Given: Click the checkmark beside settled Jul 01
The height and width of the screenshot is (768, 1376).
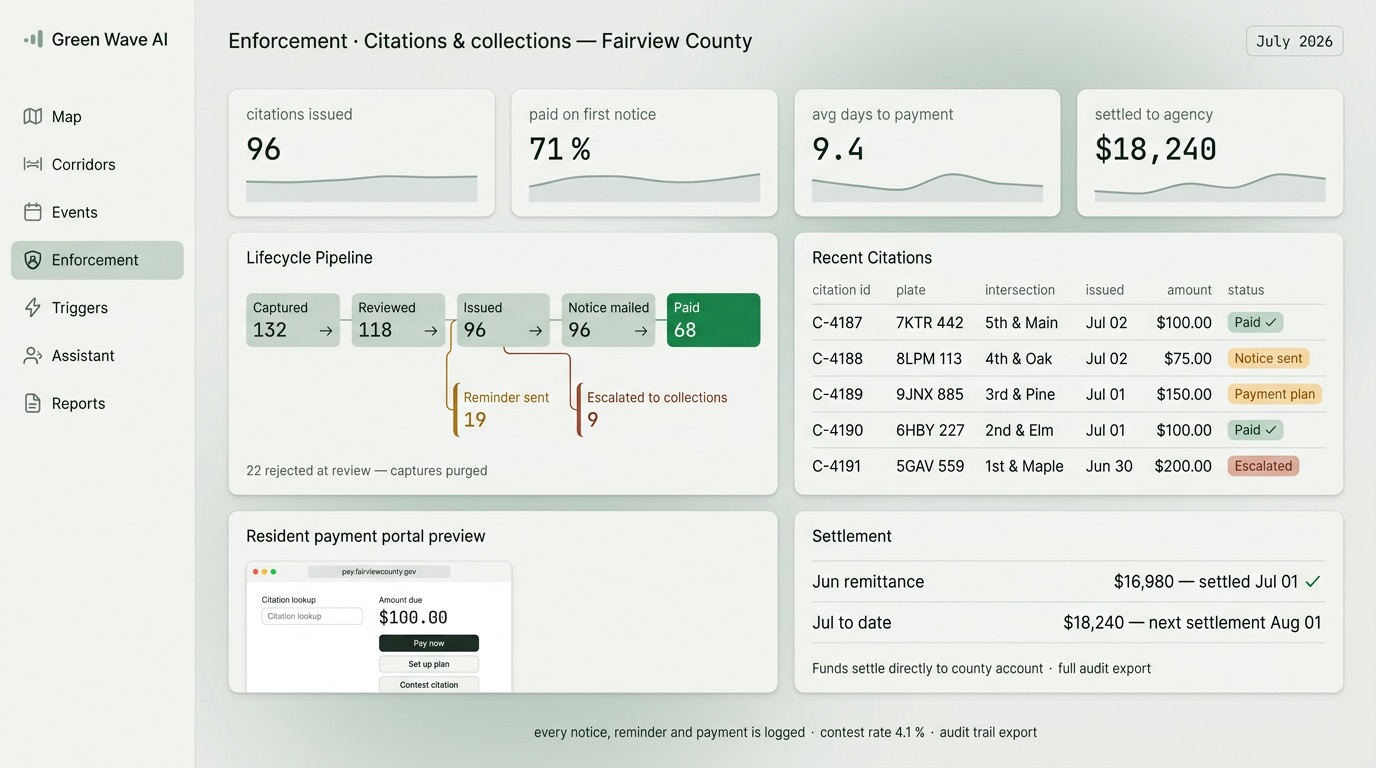Looking at the screenshot, I should tap(1313, 581).
